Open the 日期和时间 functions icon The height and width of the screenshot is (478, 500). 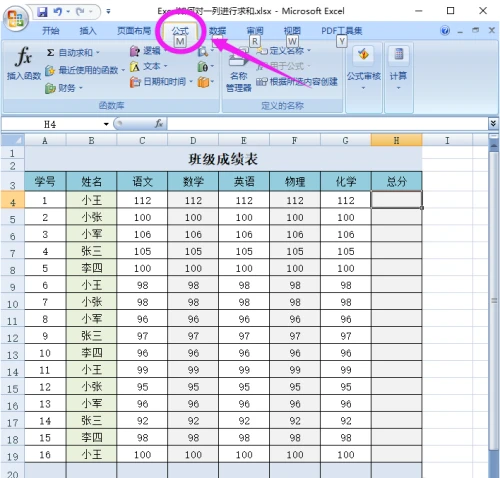[135, 82]
